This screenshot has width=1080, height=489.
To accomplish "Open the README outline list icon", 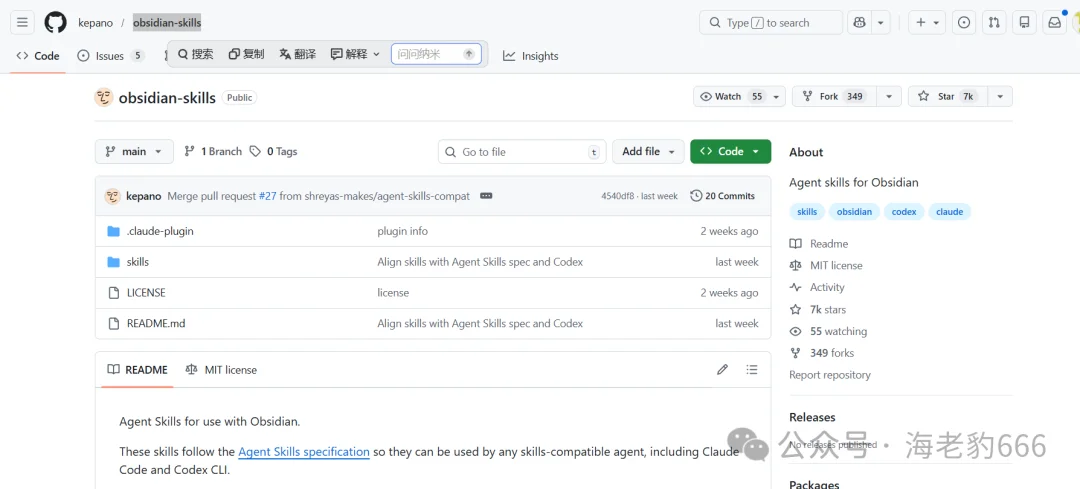I will 752,370.
